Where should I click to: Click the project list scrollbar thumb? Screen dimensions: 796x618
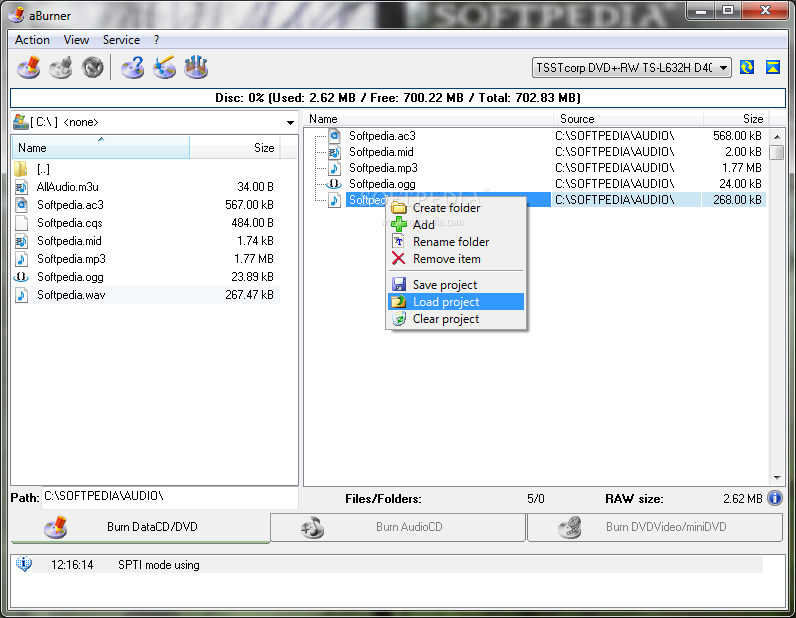(x=776, y=152)
